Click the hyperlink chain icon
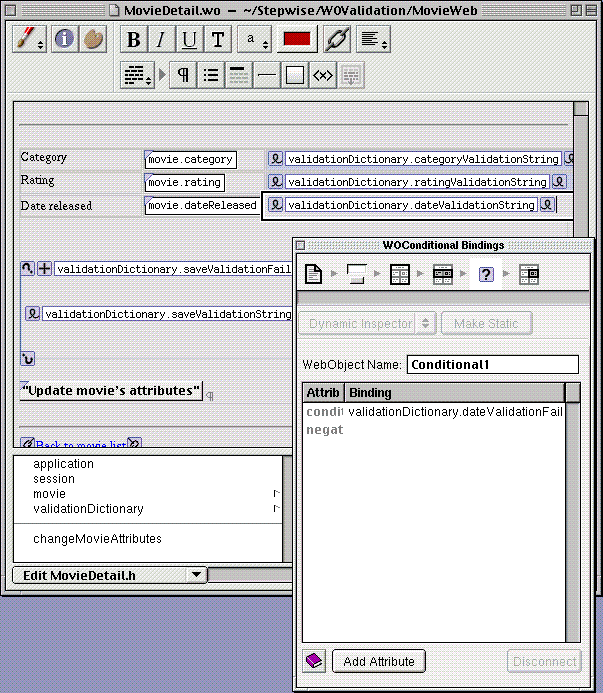The width and height of the screenshot is (603, 693). 337,40
